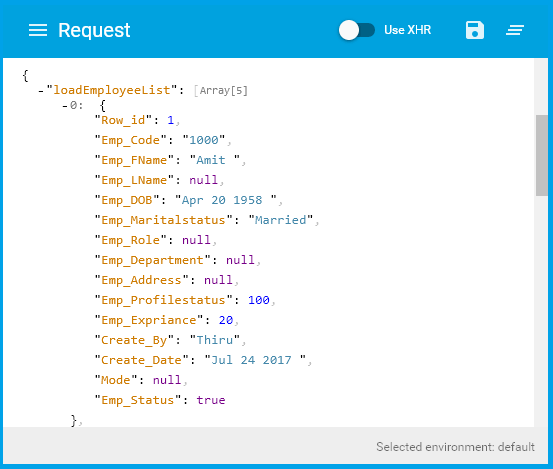
Task: Click the null value of Mode
Action: coord(167,380)
